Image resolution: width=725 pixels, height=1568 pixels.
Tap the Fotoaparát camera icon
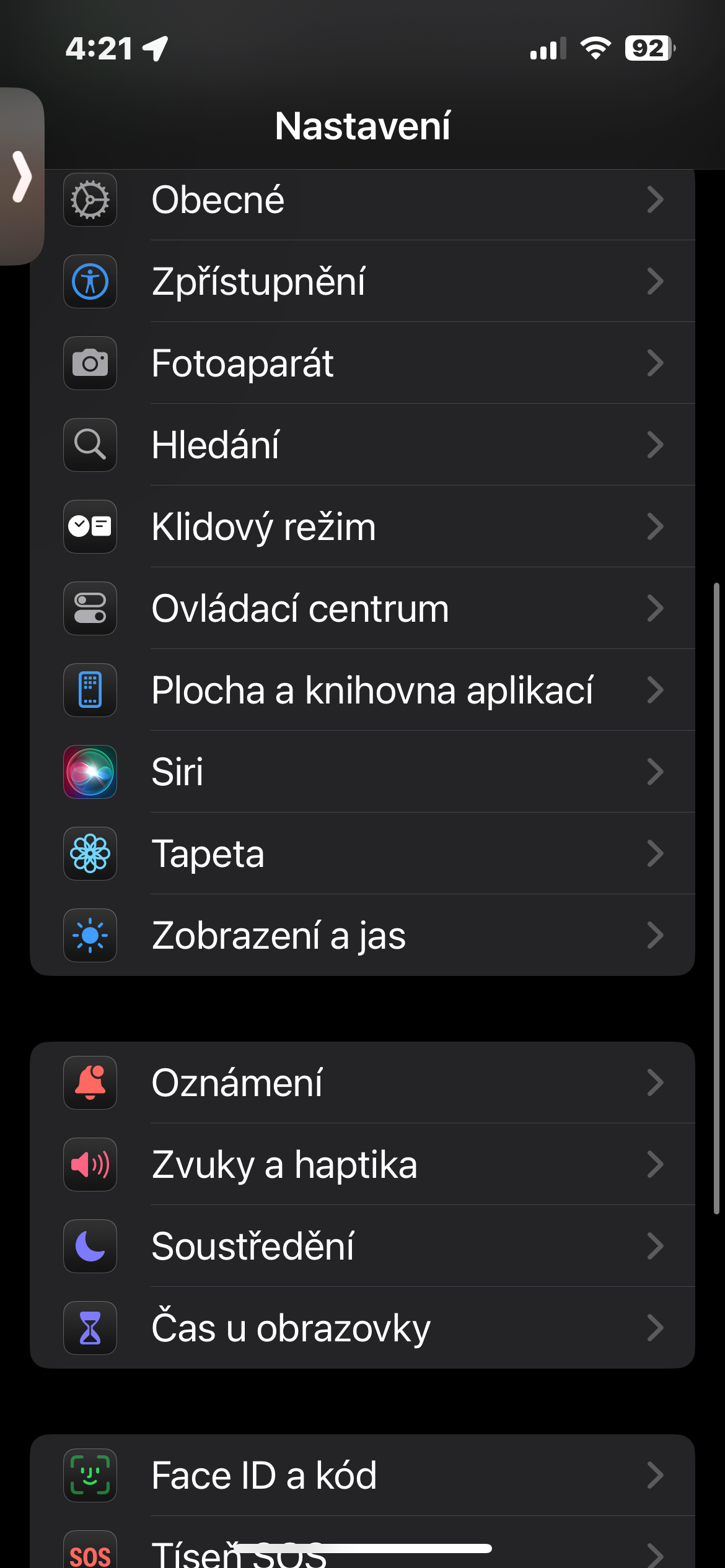[90, 364]
